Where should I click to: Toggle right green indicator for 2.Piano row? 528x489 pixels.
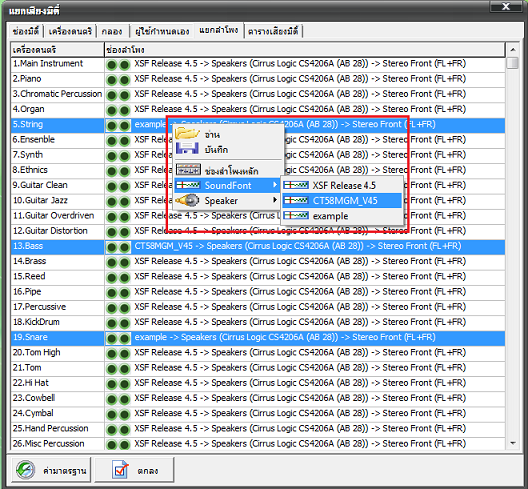(124, 80)
